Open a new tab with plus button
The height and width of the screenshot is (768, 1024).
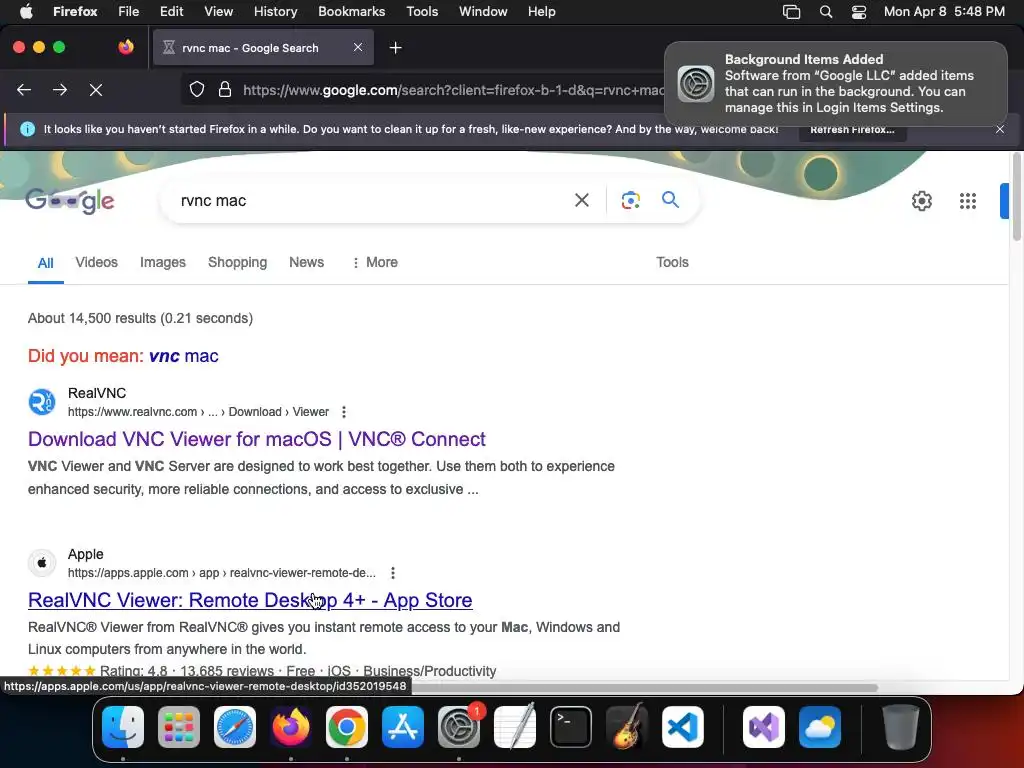point(395,48)
